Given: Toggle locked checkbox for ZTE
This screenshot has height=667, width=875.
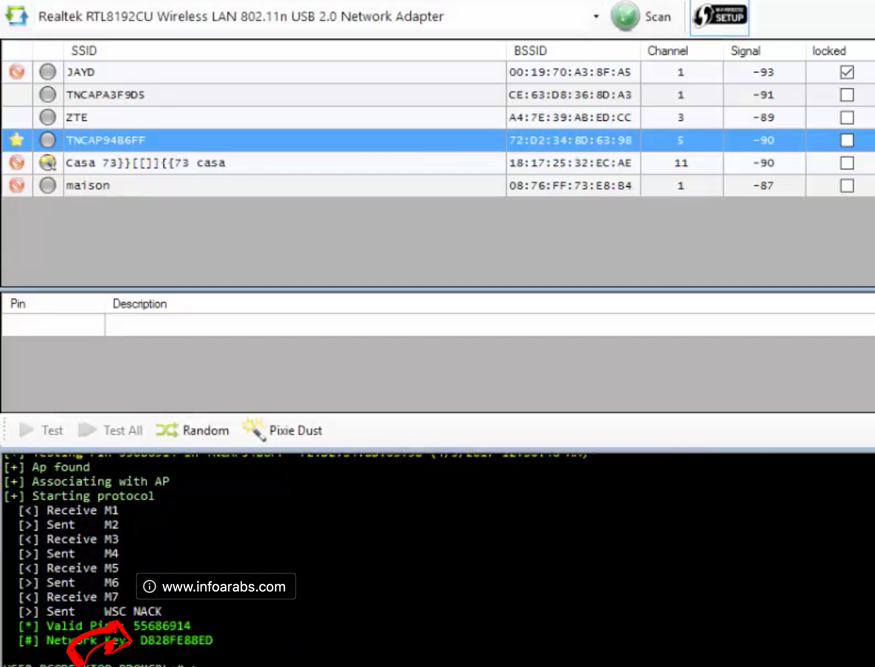Looking at the screenshot, I should (x=847, y=117).
